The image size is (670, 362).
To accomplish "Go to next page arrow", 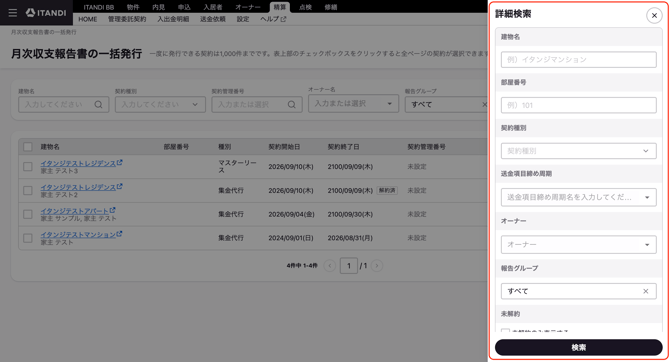I will coord(377,266).
